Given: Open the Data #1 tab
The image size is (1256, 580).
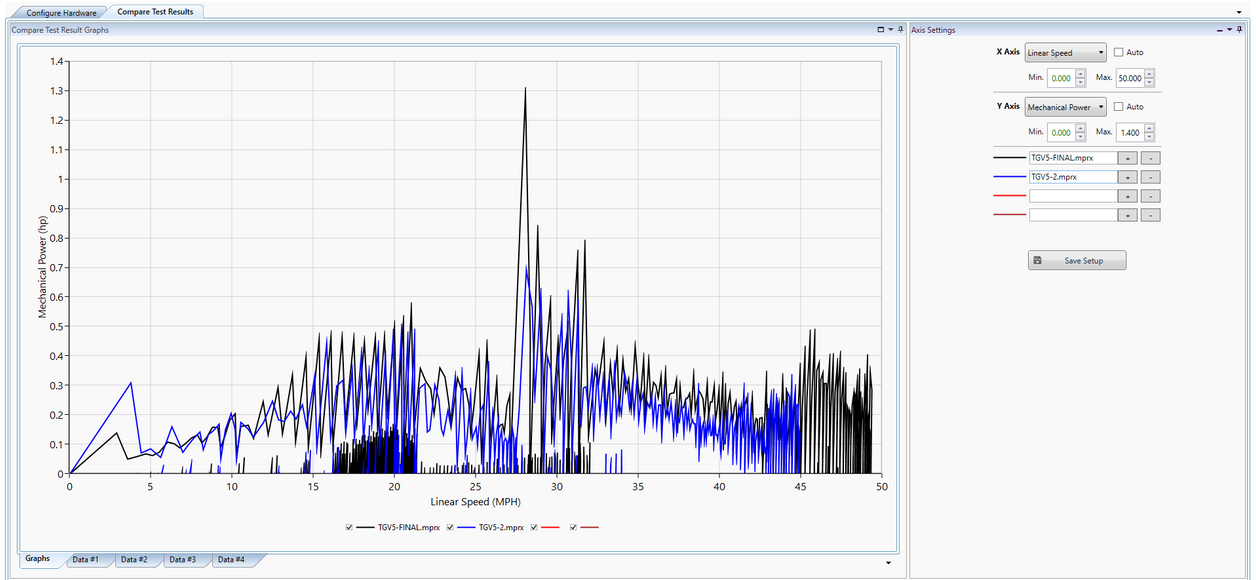Looking at the screenshot, I should pos(86,559).
